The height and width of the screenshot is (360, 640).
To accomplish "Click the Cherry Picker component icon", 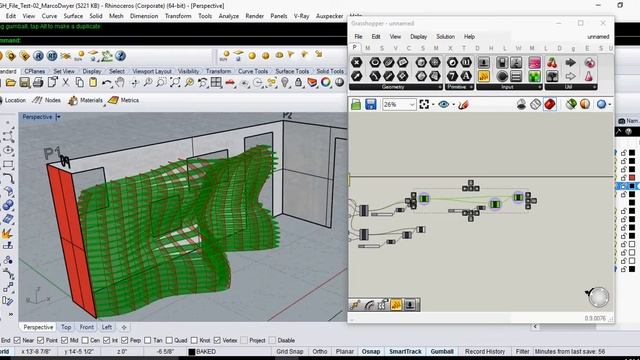I will point(552,62).
